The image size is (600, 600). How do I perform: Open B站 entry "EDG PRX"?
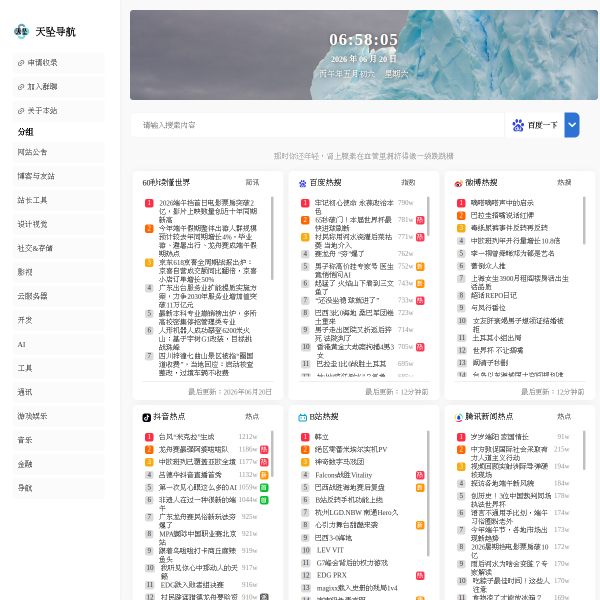tap(332, 576)
